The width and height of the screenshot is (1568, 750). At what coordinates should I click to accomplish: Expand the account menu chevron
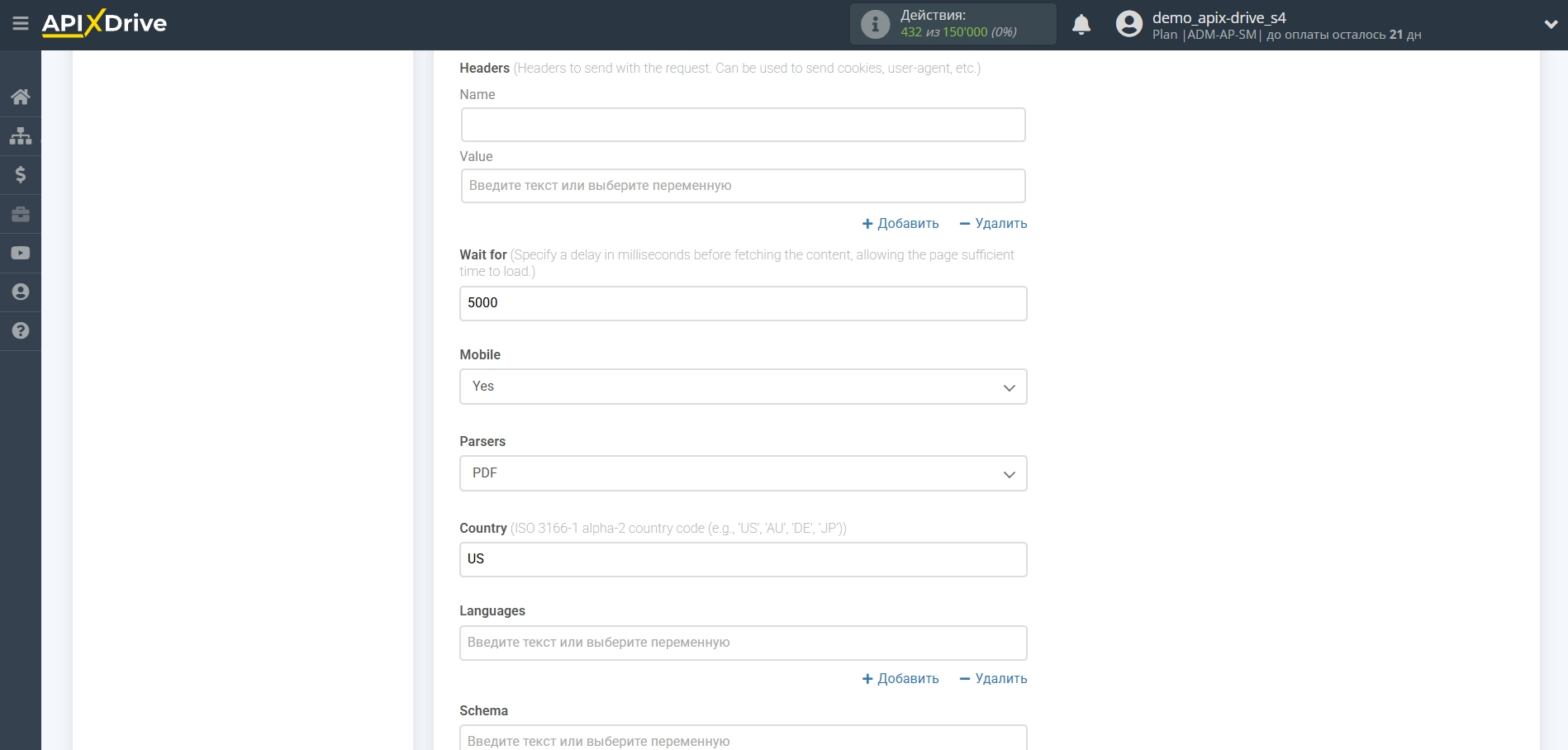[x=1550, y=25]
